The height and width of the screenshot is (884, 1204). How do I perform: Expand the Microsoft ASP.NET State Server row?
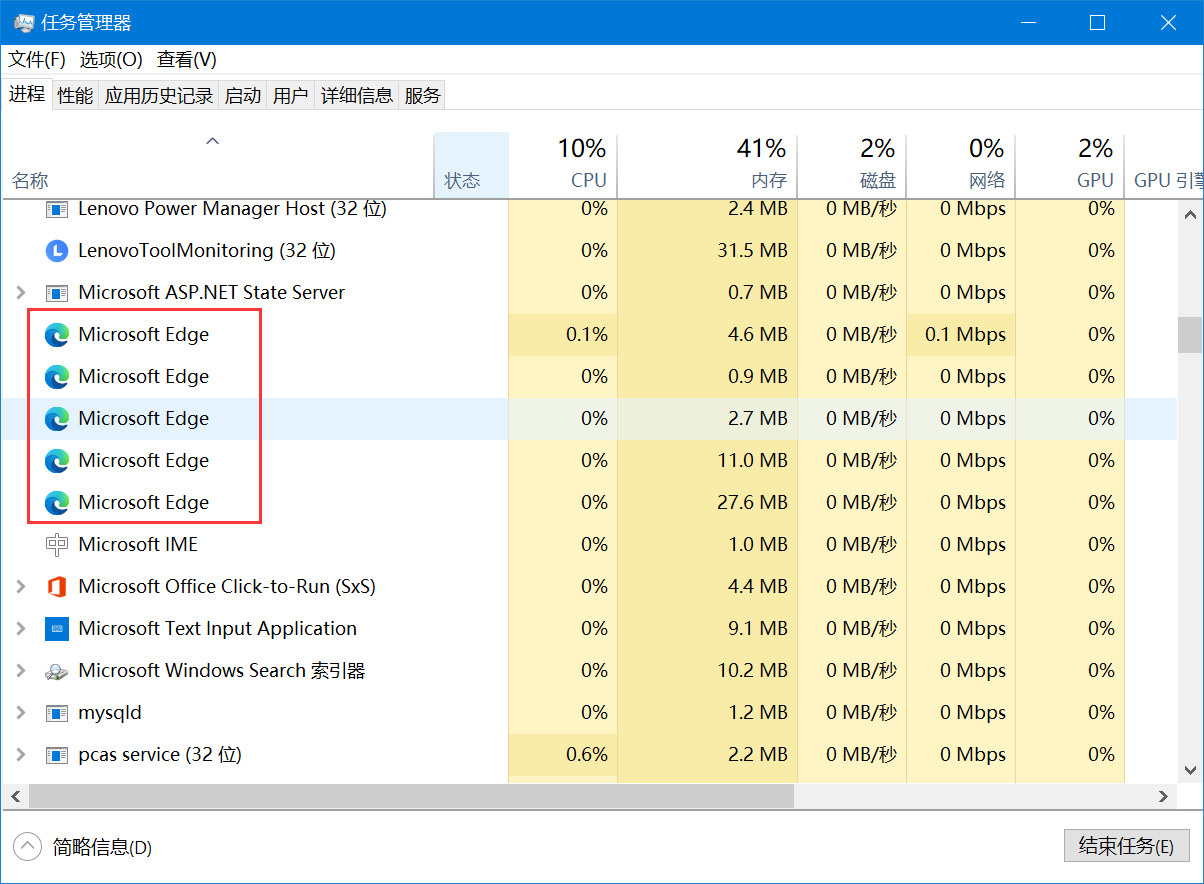tap(21, 293)
